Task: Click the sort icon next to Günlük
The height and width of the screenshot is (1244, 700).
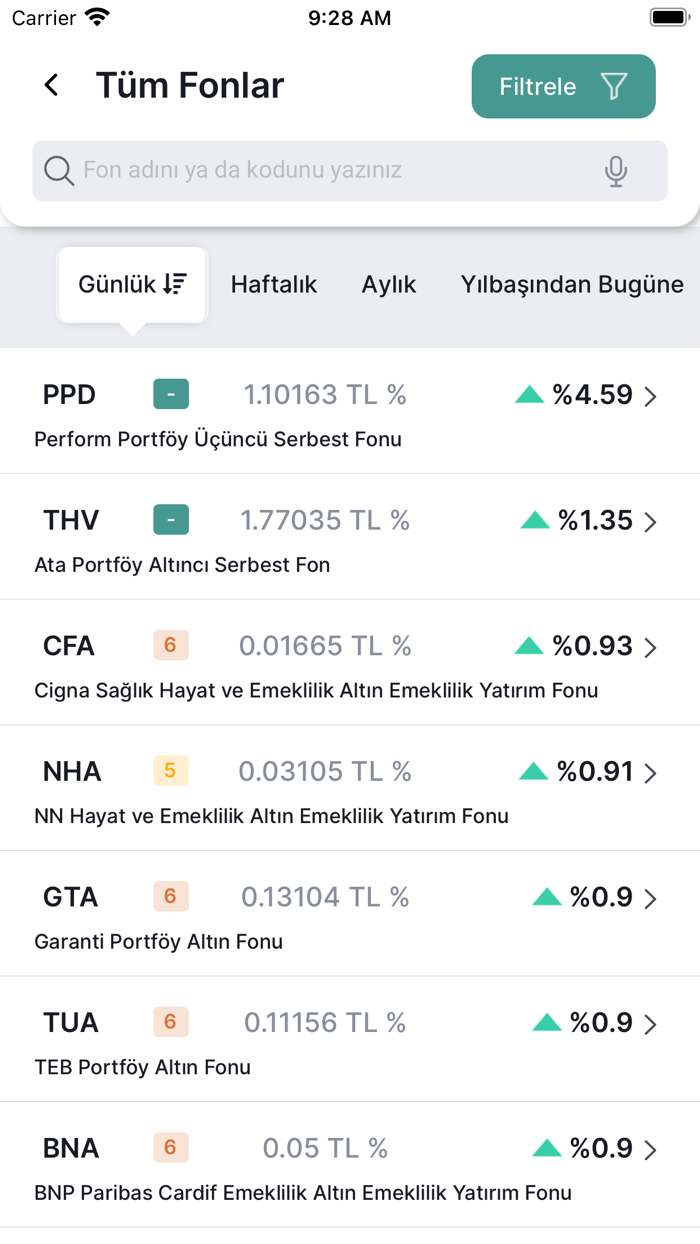Action: click(173, 284)
